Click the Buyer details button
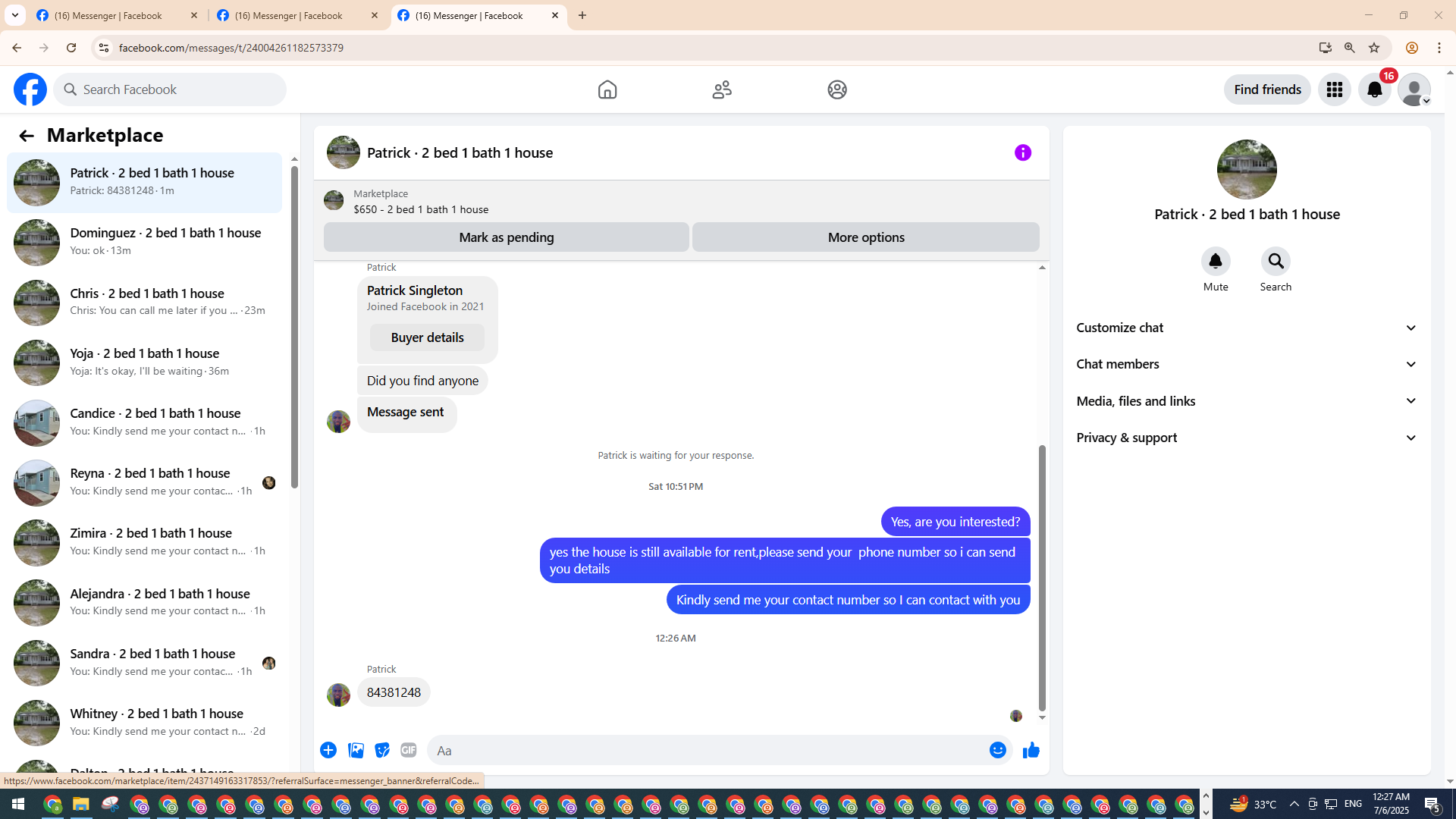 (427, 337)
